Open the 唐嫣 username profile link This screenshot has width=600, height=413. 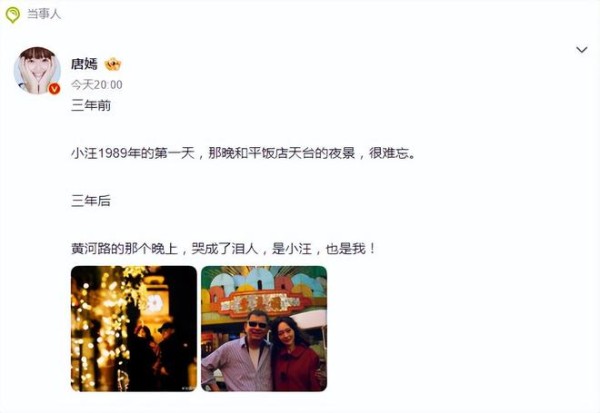pyautogui.click(x=84, y=64)
